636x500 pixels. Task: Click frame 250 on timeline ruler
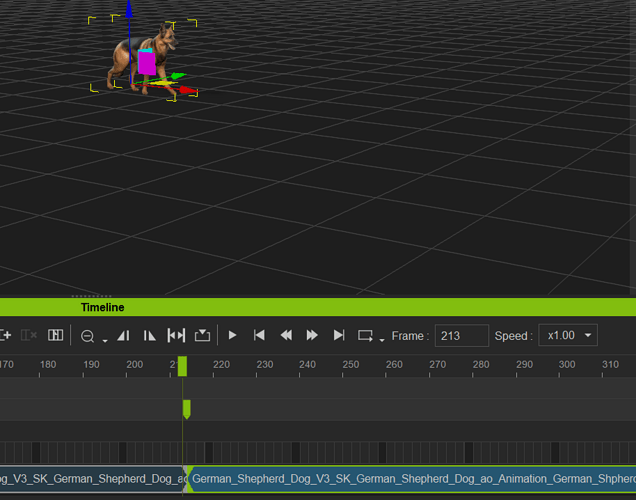pyautogui.click(x=350, y=365)
